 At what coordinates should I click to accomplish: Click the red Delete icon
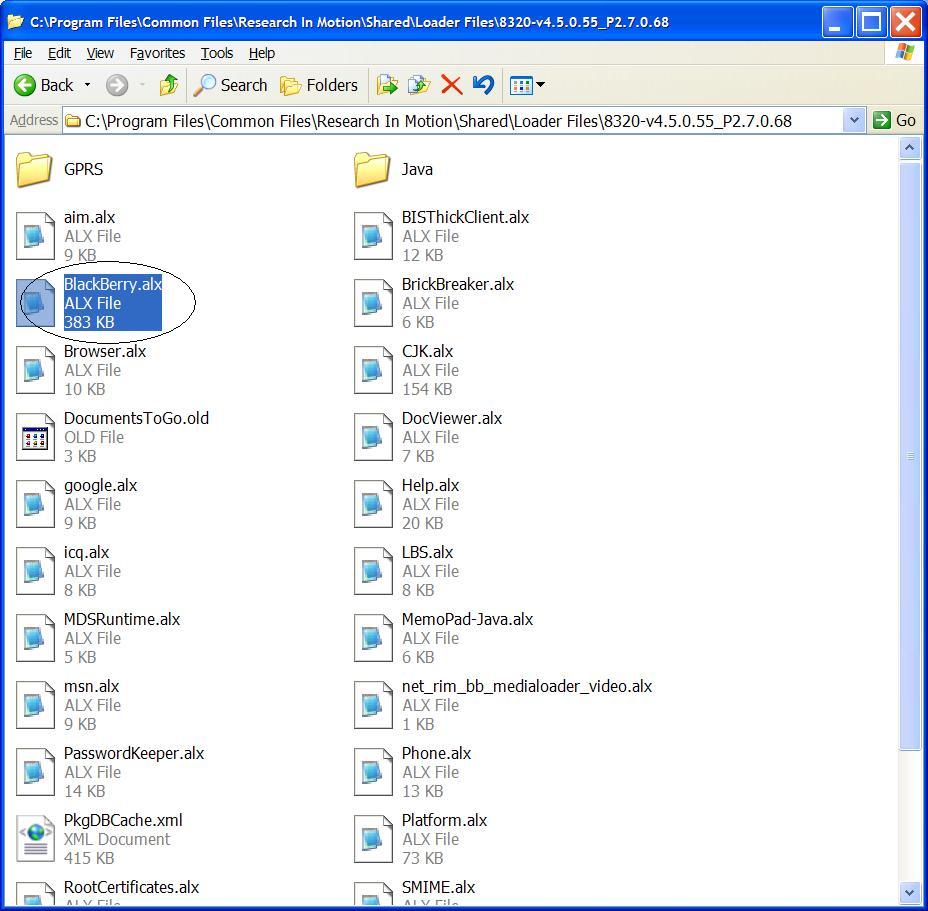pos(452,85)
